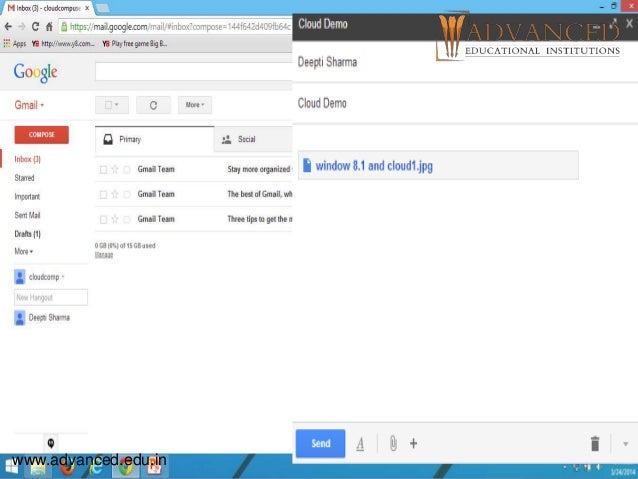Star The best of Gmail email
Image resolution: width=638 pixels, height=479 pixels.
click(x=115, y=195)
